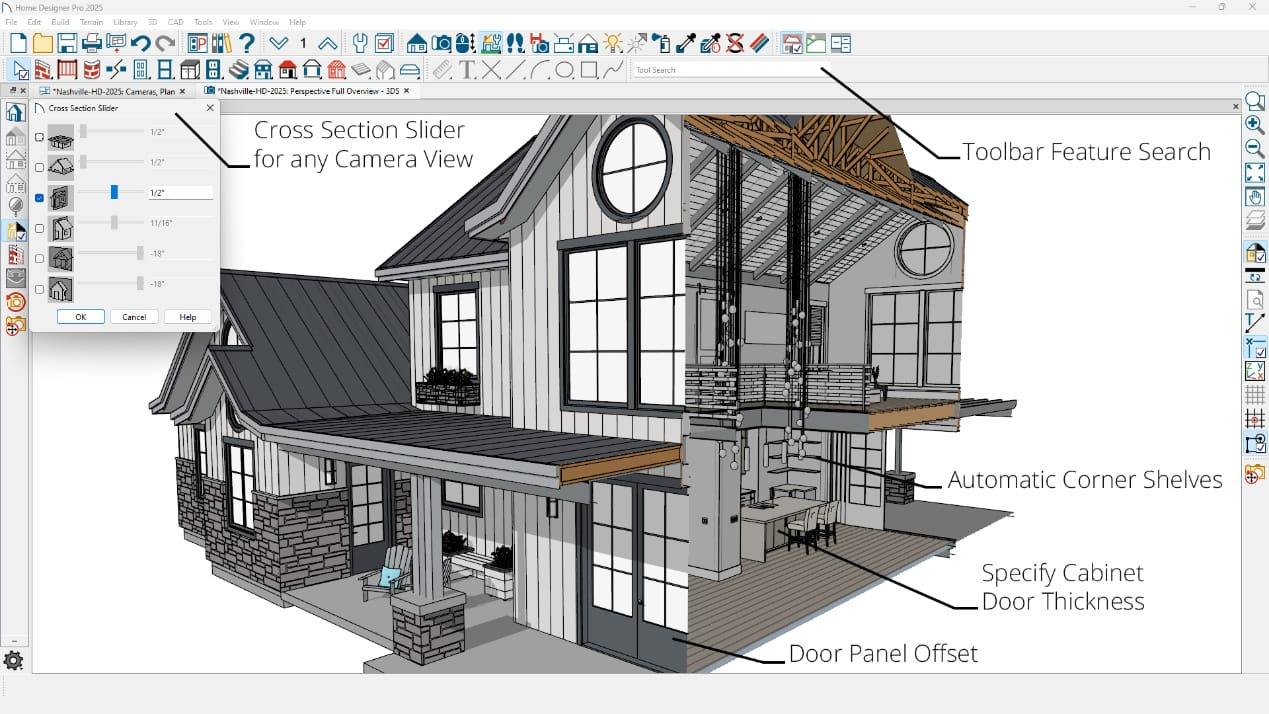Select the Eyedropper tool in the toolbar
The image size is (1269, 714).
tap(685, 43)
